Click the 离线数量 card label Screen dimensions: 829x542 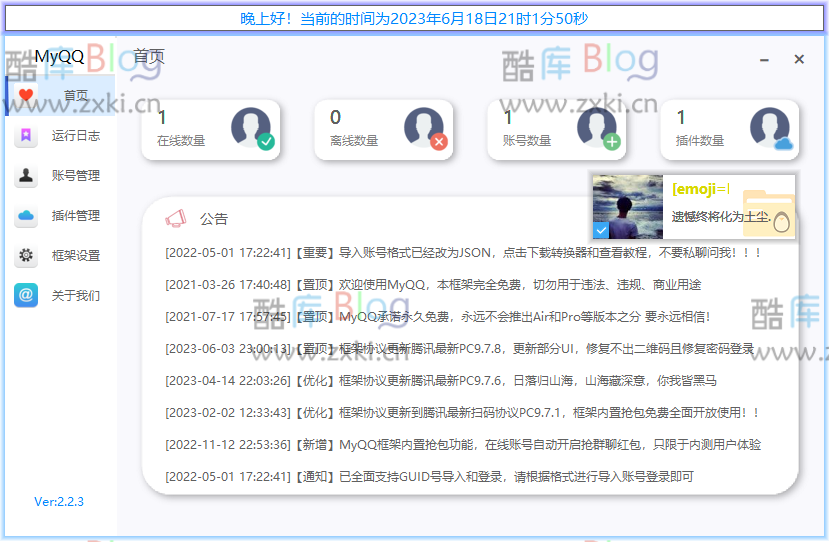pos(354,140)
